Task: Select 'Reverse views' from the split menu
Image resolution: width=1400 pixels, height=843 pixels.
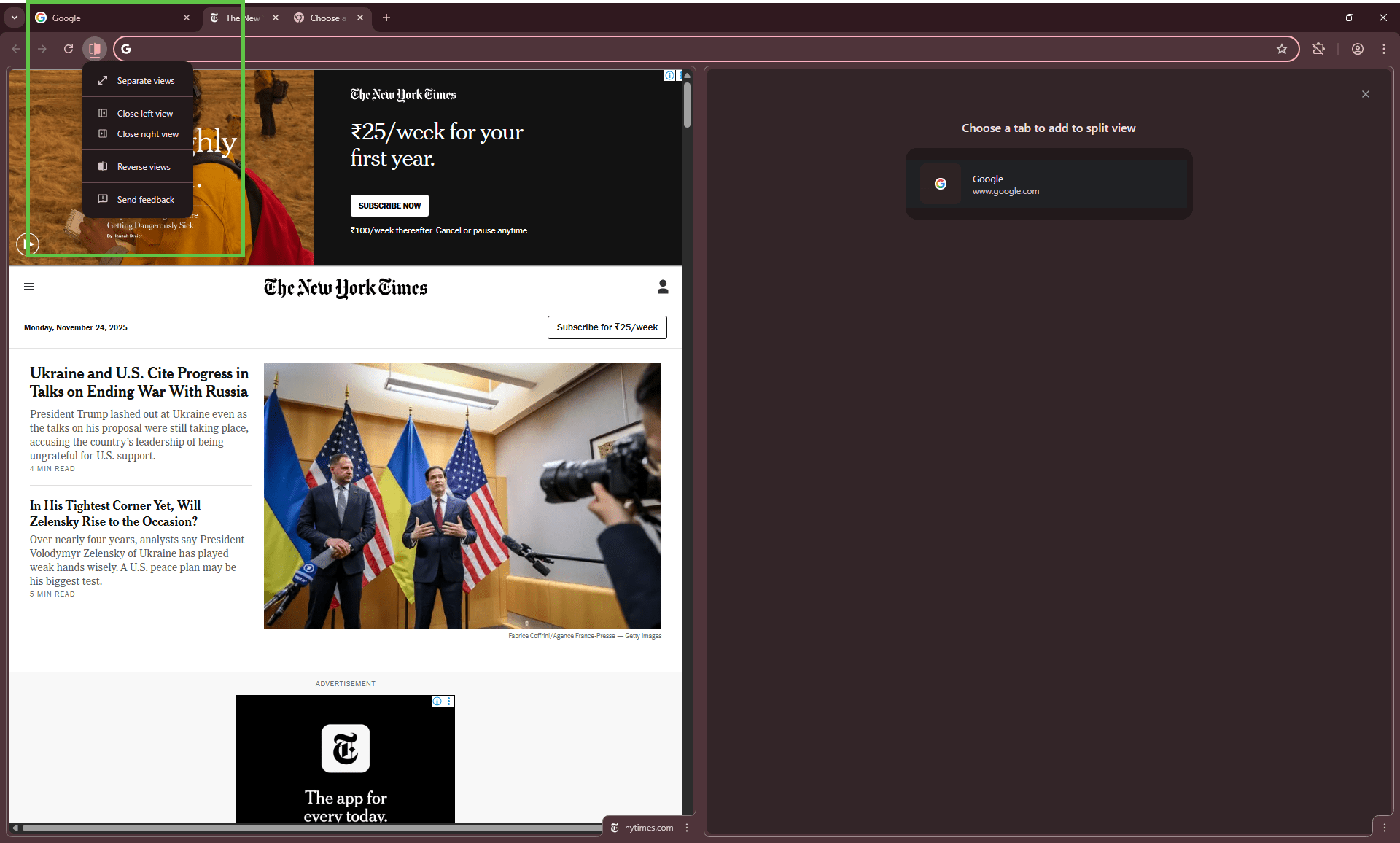Action: click(144, 166)
